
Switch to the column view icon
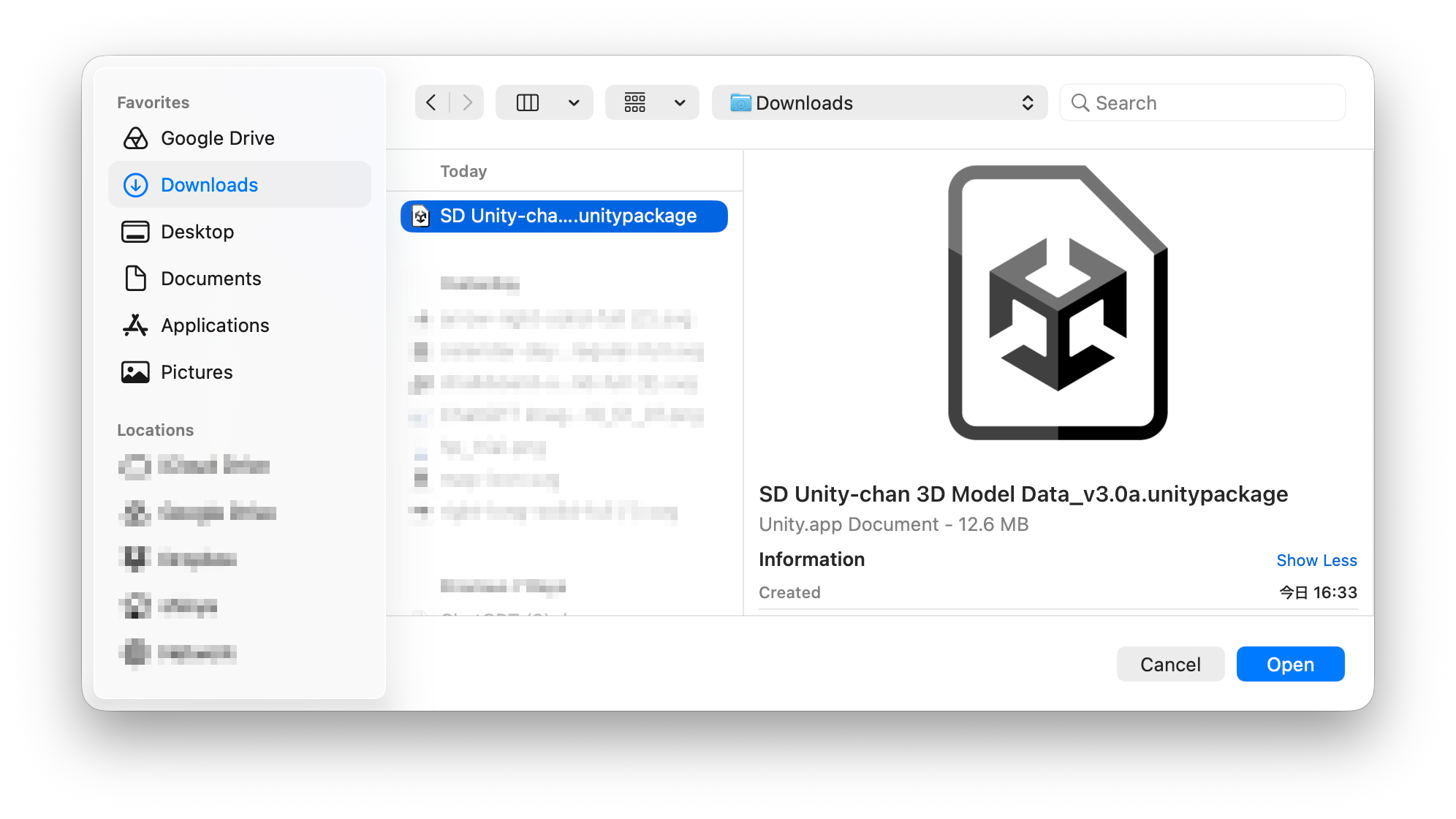tap(528, 102)
